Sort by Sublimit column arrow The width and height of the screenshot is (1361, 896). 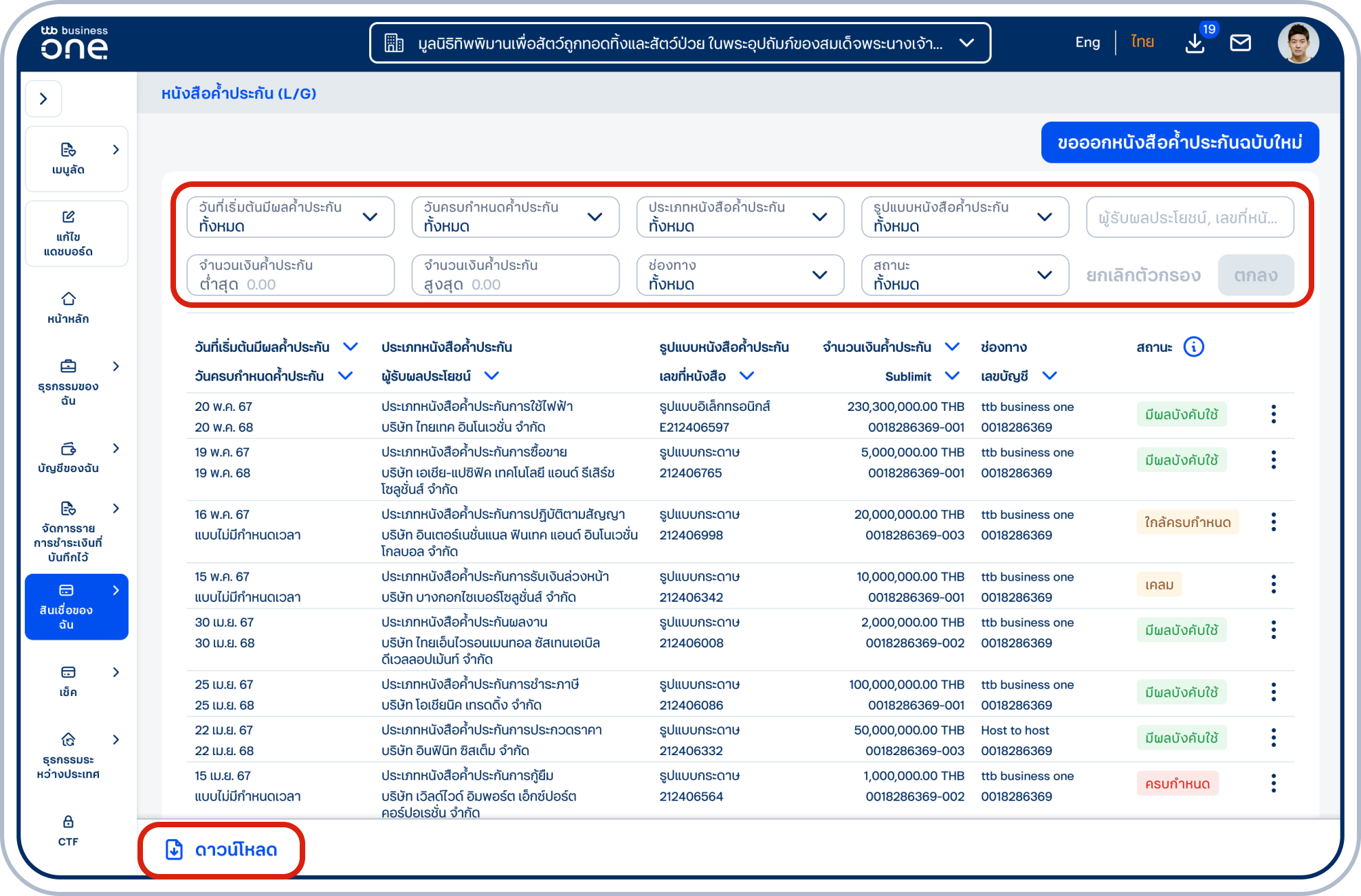pos(952,376)
